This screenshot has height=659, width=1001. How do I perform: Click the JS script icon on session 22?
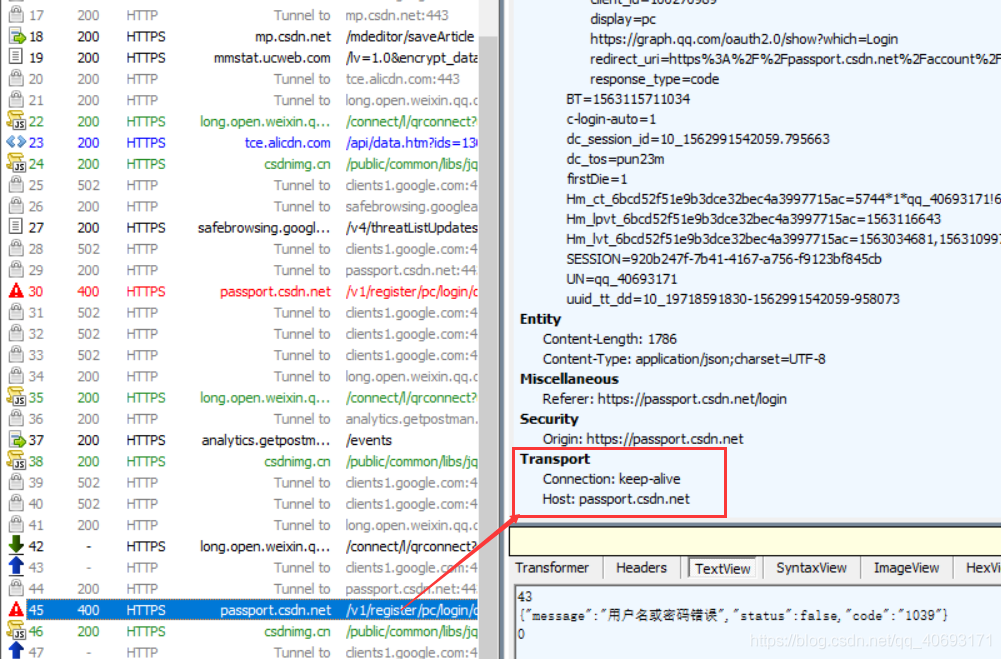[16, 122]
